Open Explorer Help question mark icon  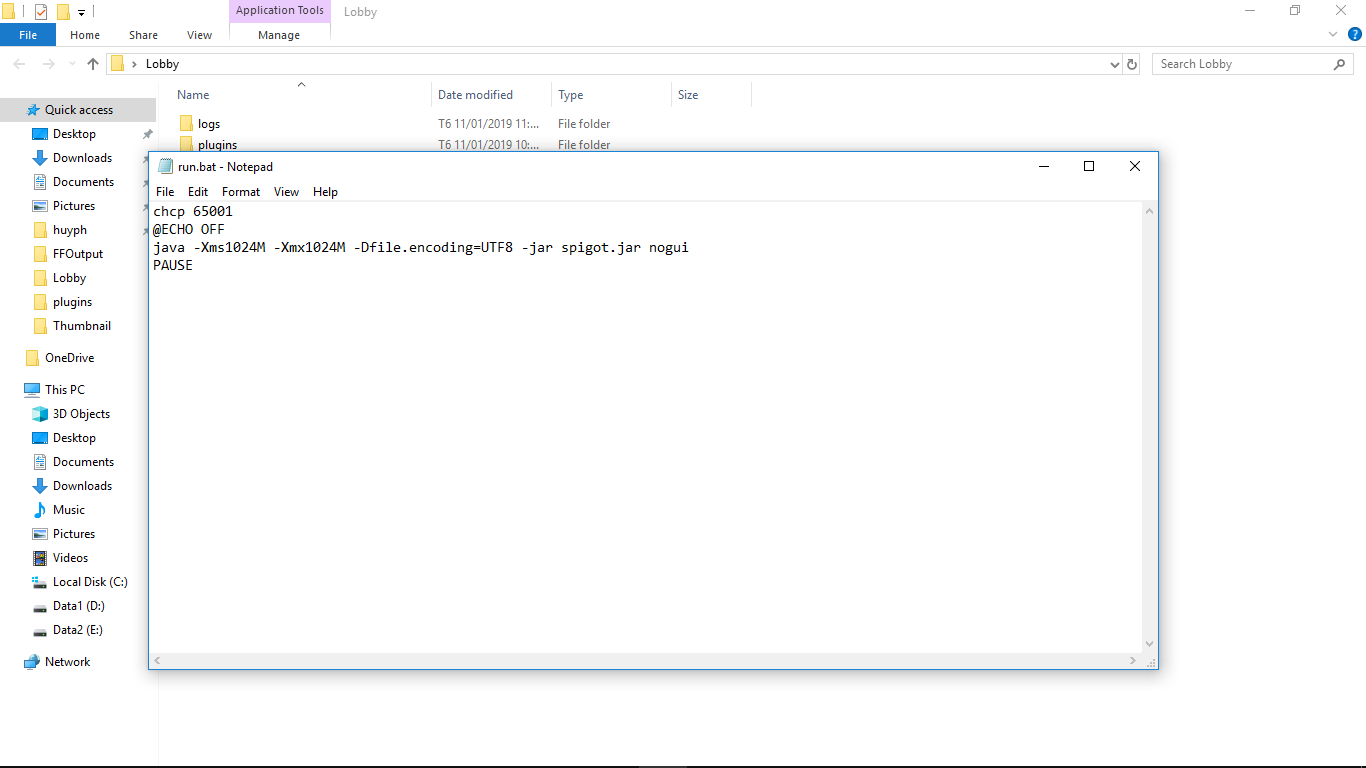[1355, 34]
